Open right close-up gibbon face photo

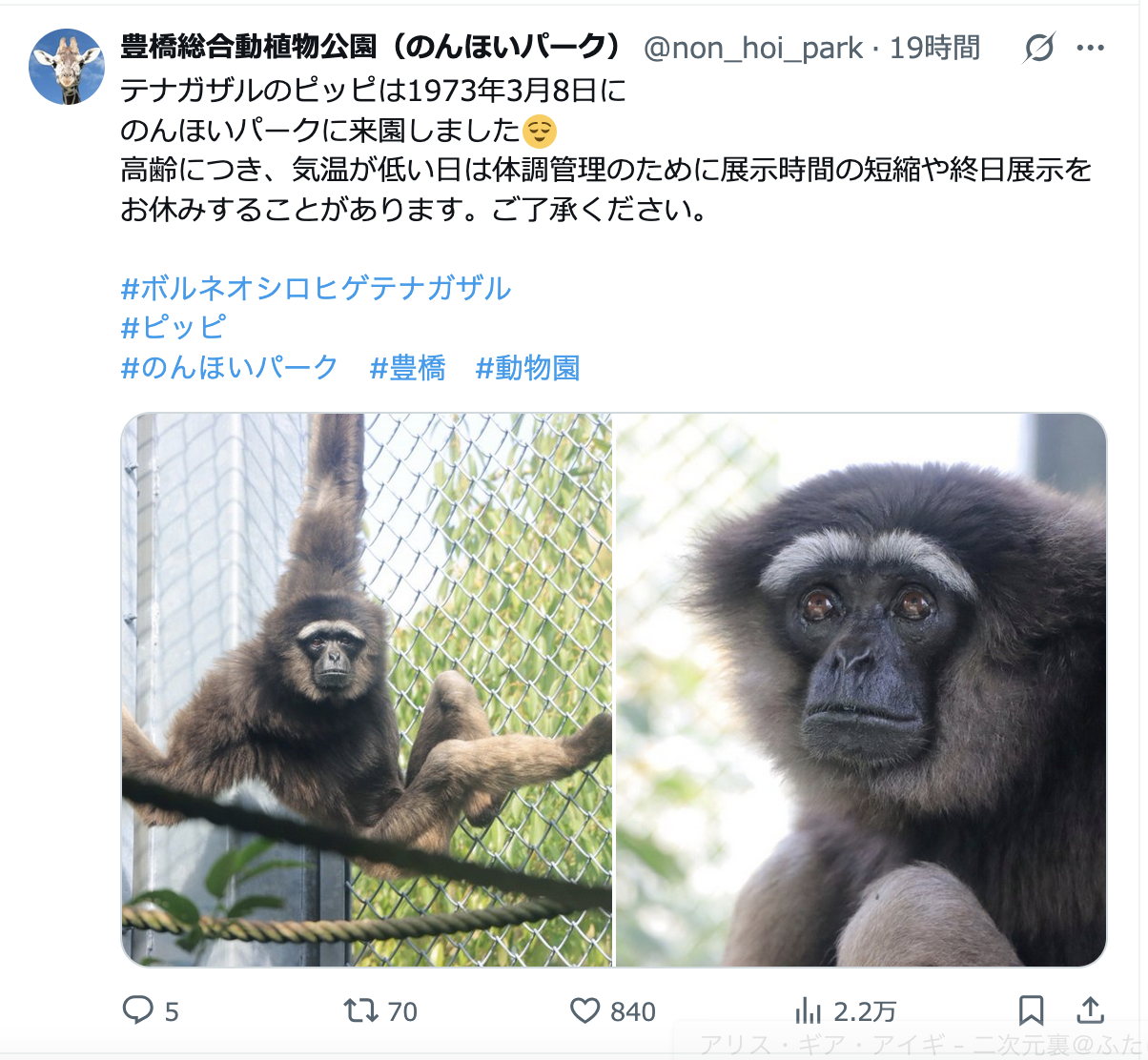pyautogui.click(x=861, y=690)
